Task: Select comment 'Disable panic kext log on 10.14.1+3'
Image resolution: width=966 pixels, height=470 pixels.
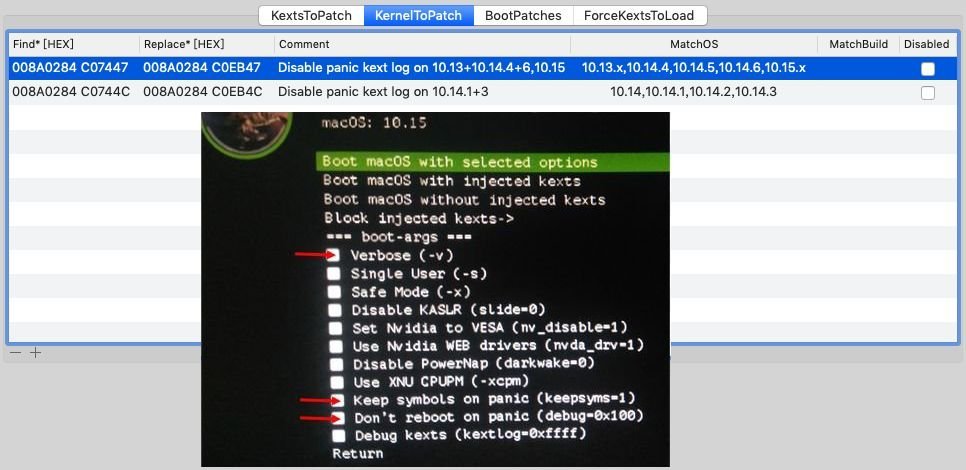Action: 383,92
